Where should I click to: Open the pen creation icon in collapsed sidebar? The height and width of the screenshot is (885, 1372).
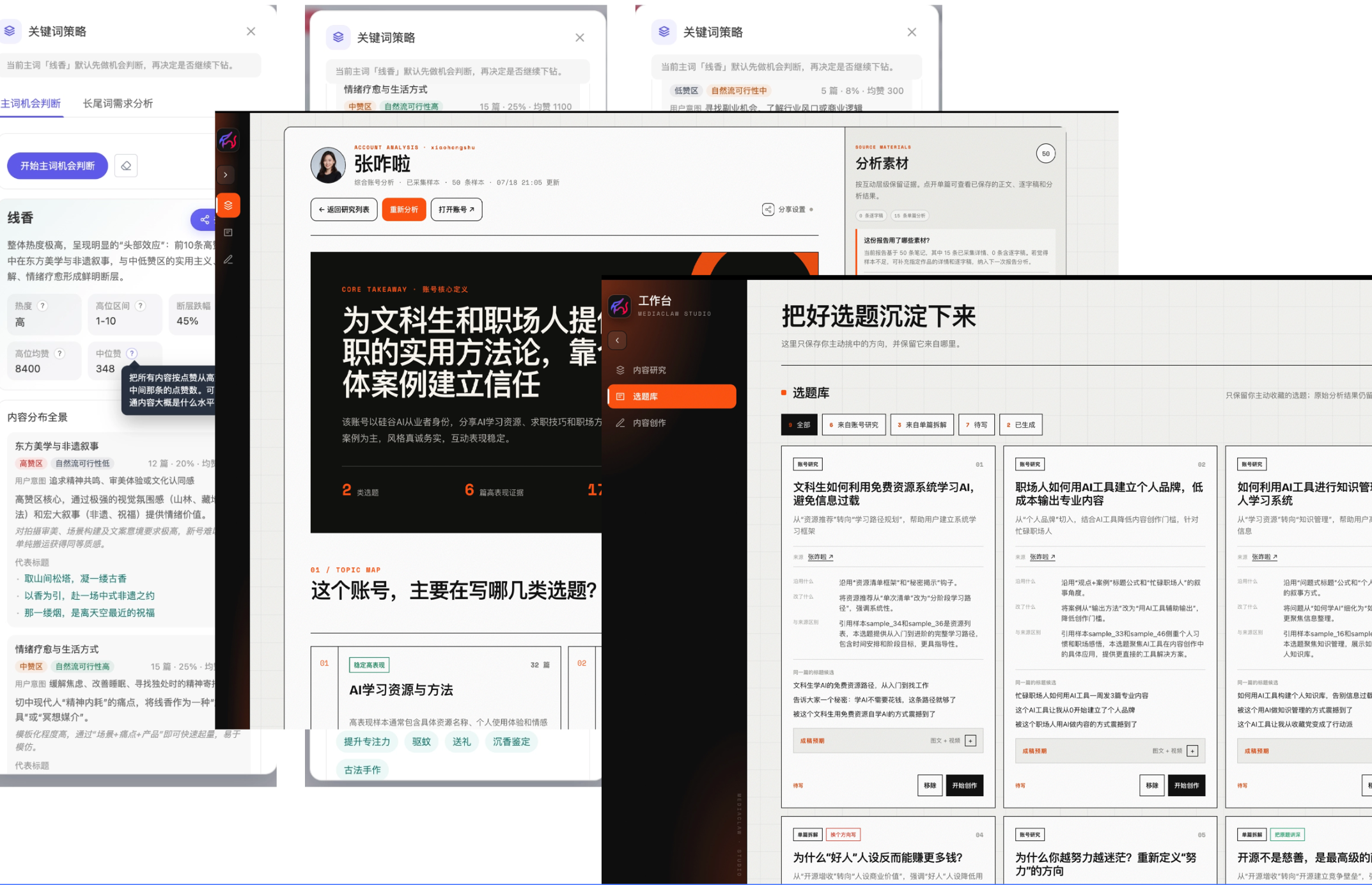coord(228,259)
